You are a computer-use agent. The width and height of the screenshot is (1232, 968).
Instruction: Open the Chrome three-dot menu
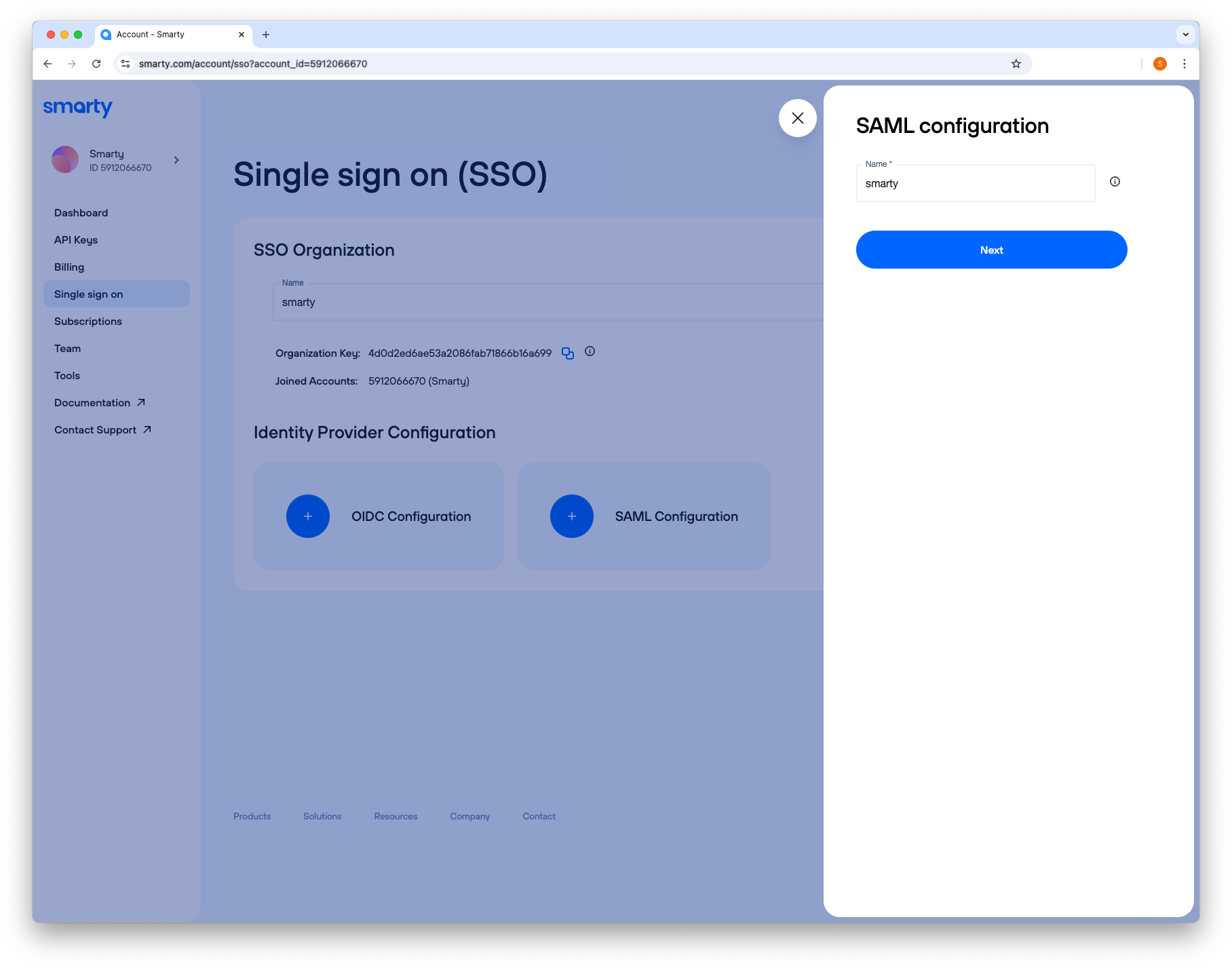pyautogui.click(x=1185, y=63)
